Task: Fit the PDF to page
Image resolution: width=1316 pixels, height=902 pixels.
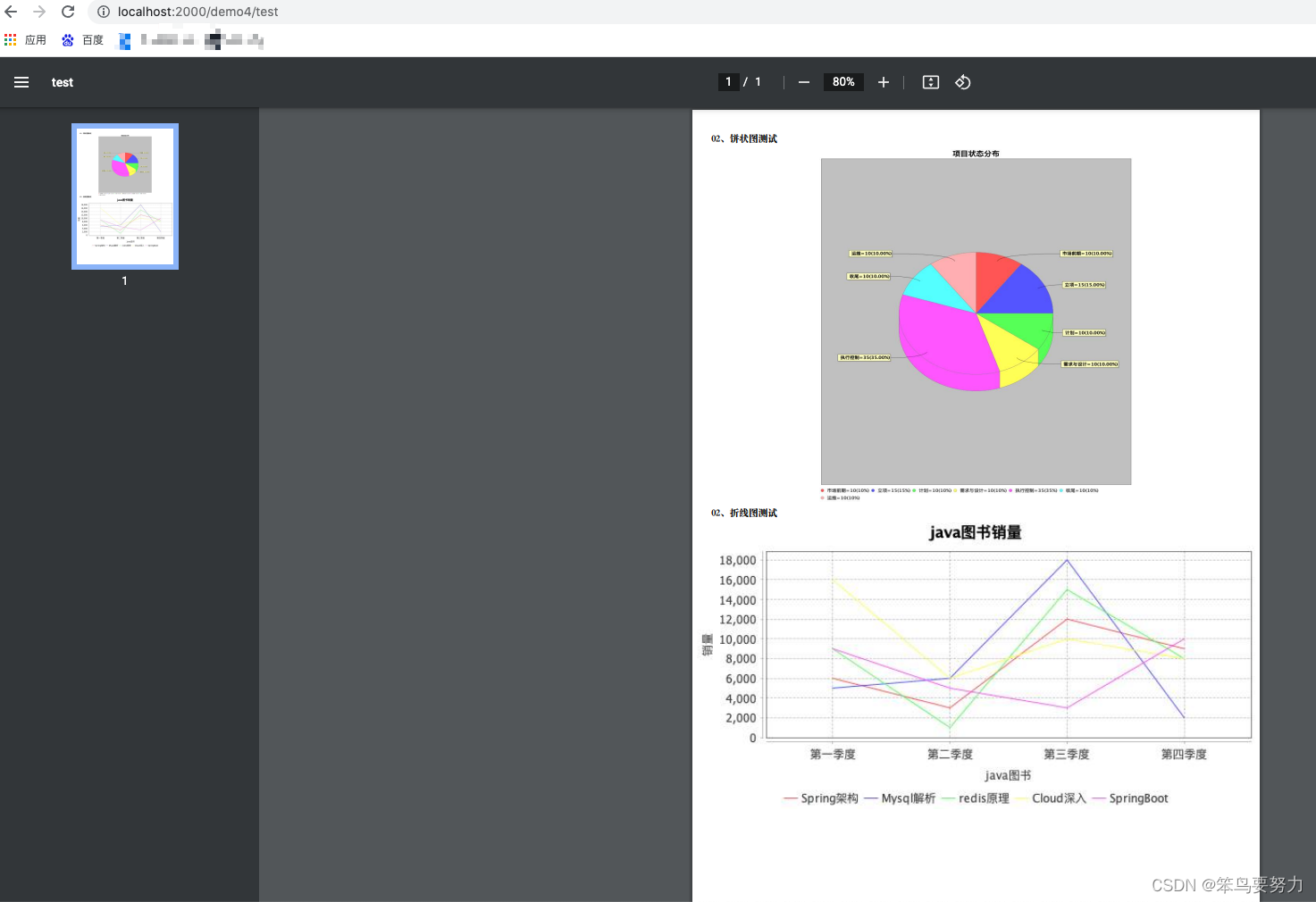Action: (x=931, y=82)
